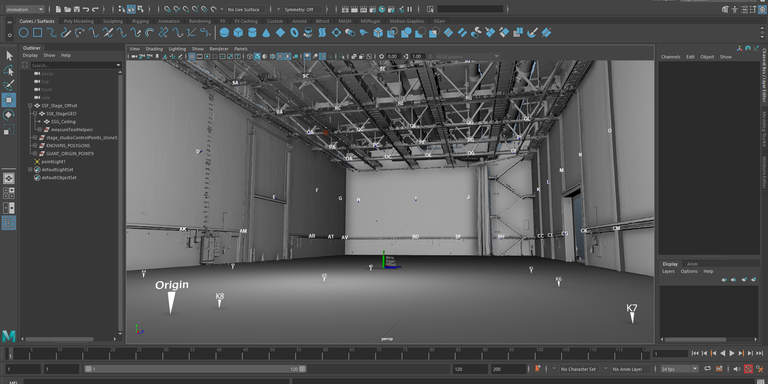Click the time range slider bar
Screen dimensions: 768x384
coord(195,369)
